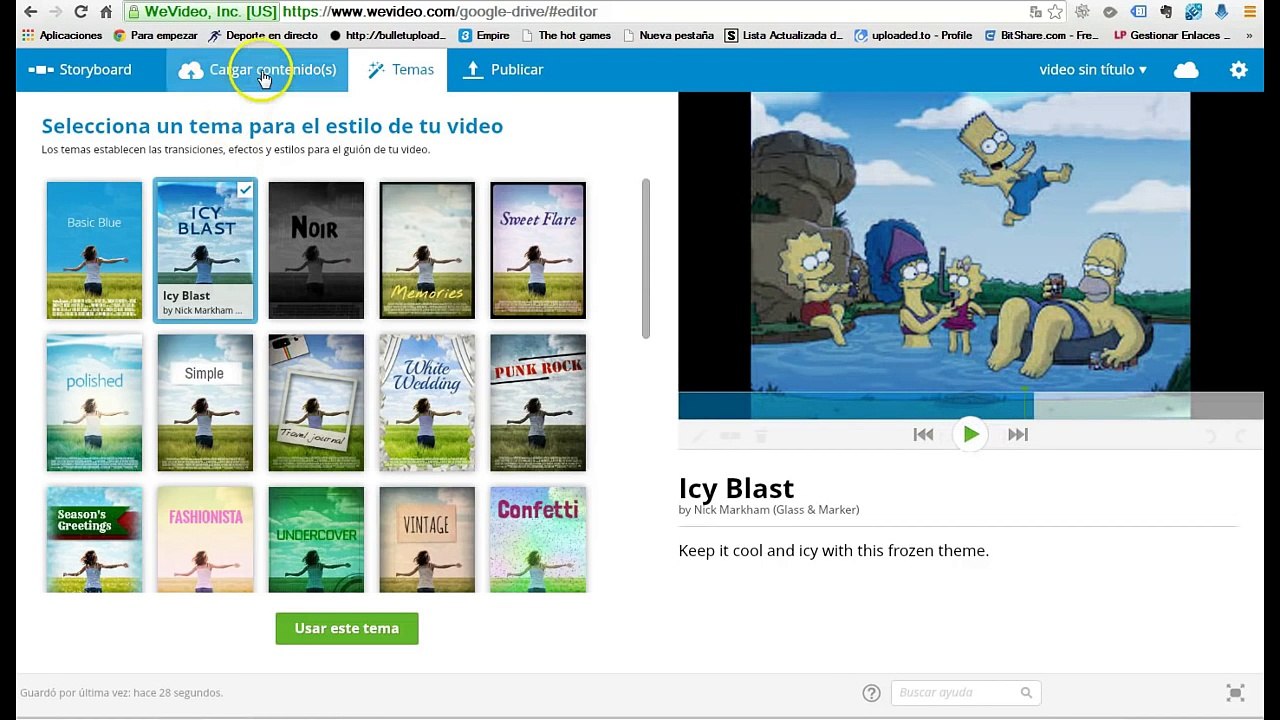The height and width of the screenshot is (720, 1280).
Task: Choose the Noir theme
Action: tap(316, 250)
